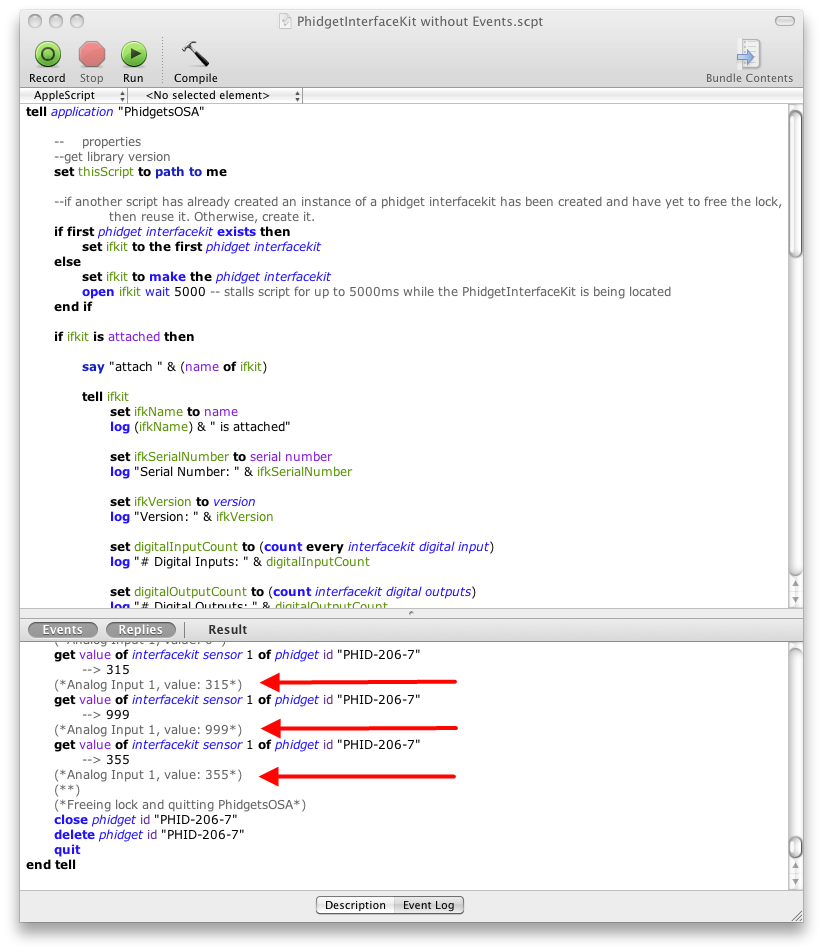The width and height of the screenshot is (823, 952).
Task: Compile the script with the hammer icon
Action: tap(195, 55)
